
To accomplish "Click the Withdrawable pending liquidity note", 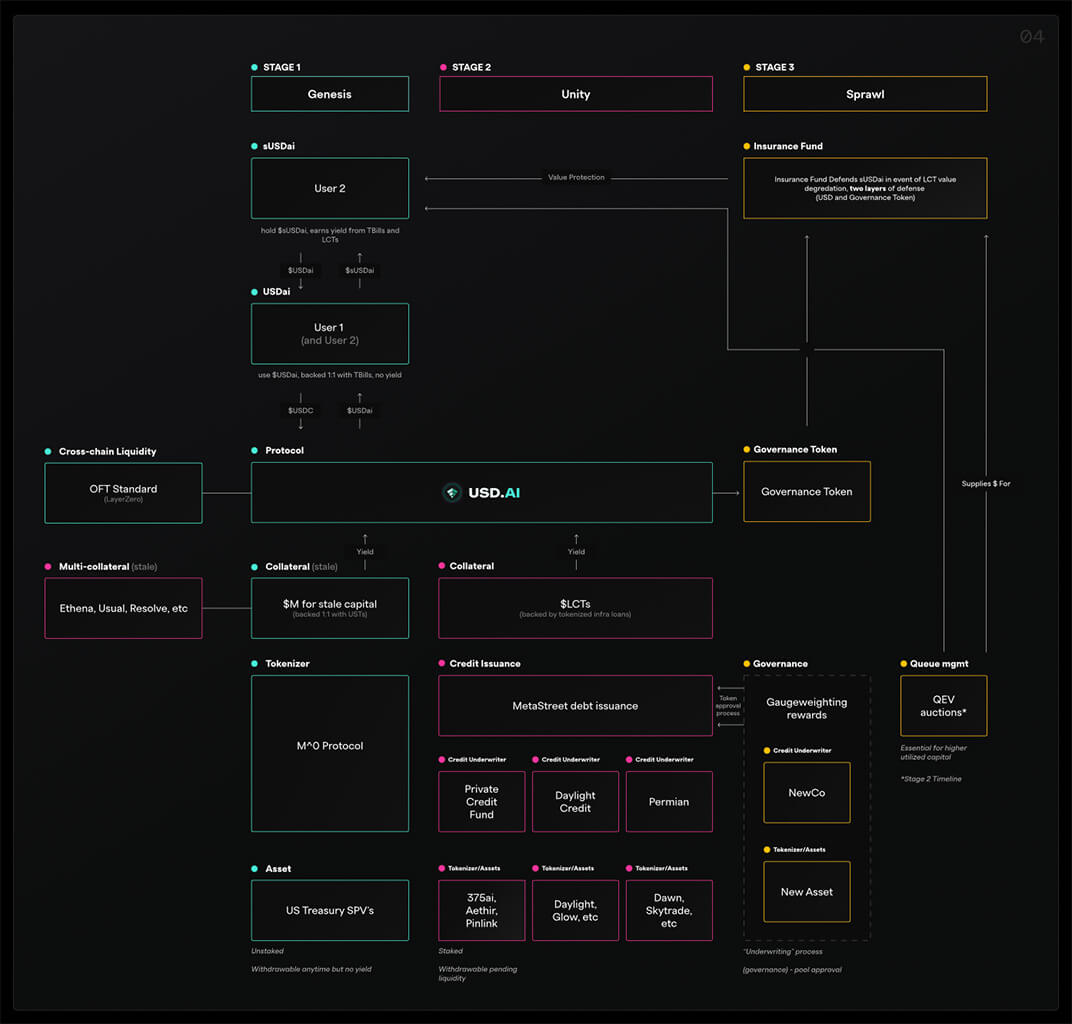I will [477, 973].
